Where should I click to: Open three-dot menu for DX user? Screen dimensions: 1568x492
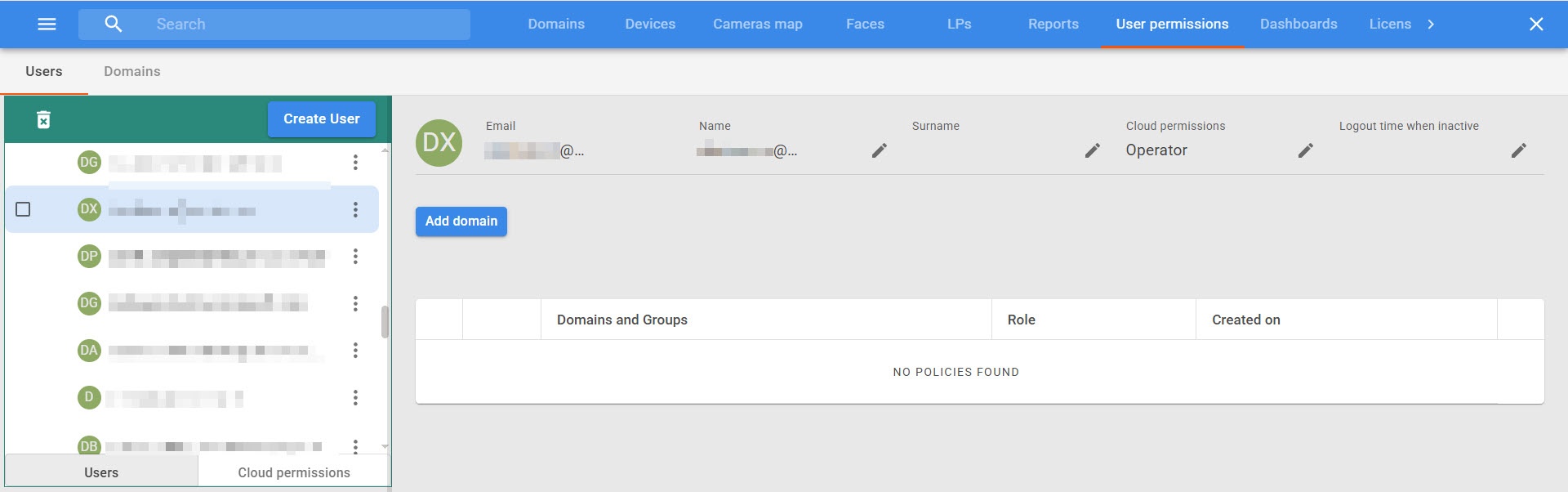click(x=355, y=210)
